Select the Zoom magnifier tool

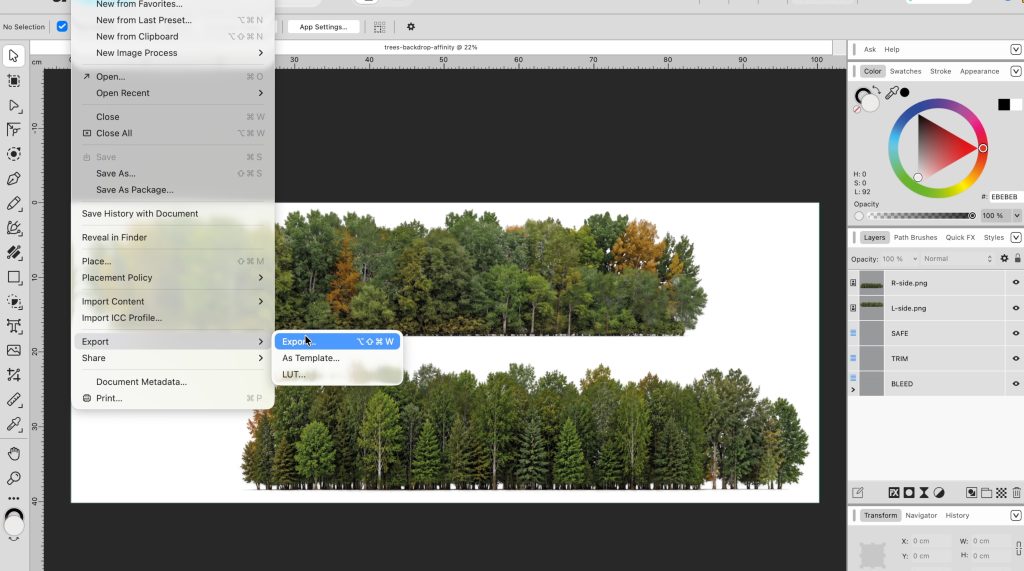click(x=14, y=478)
